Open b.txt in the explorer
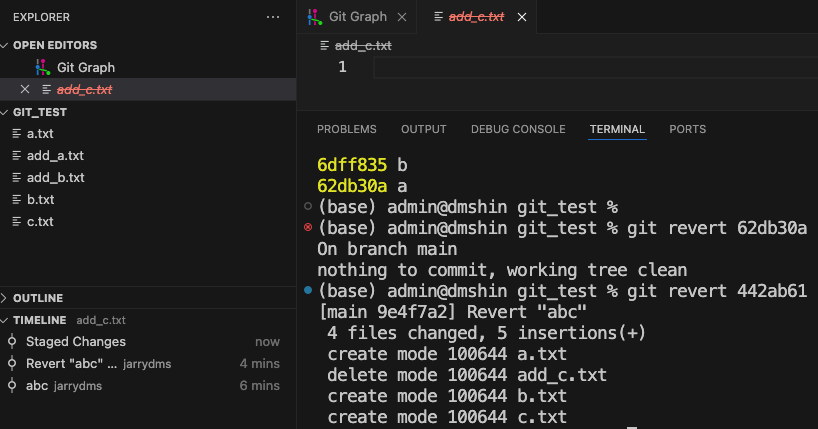Viewport: 818px width, 429px height. (148, 199)
